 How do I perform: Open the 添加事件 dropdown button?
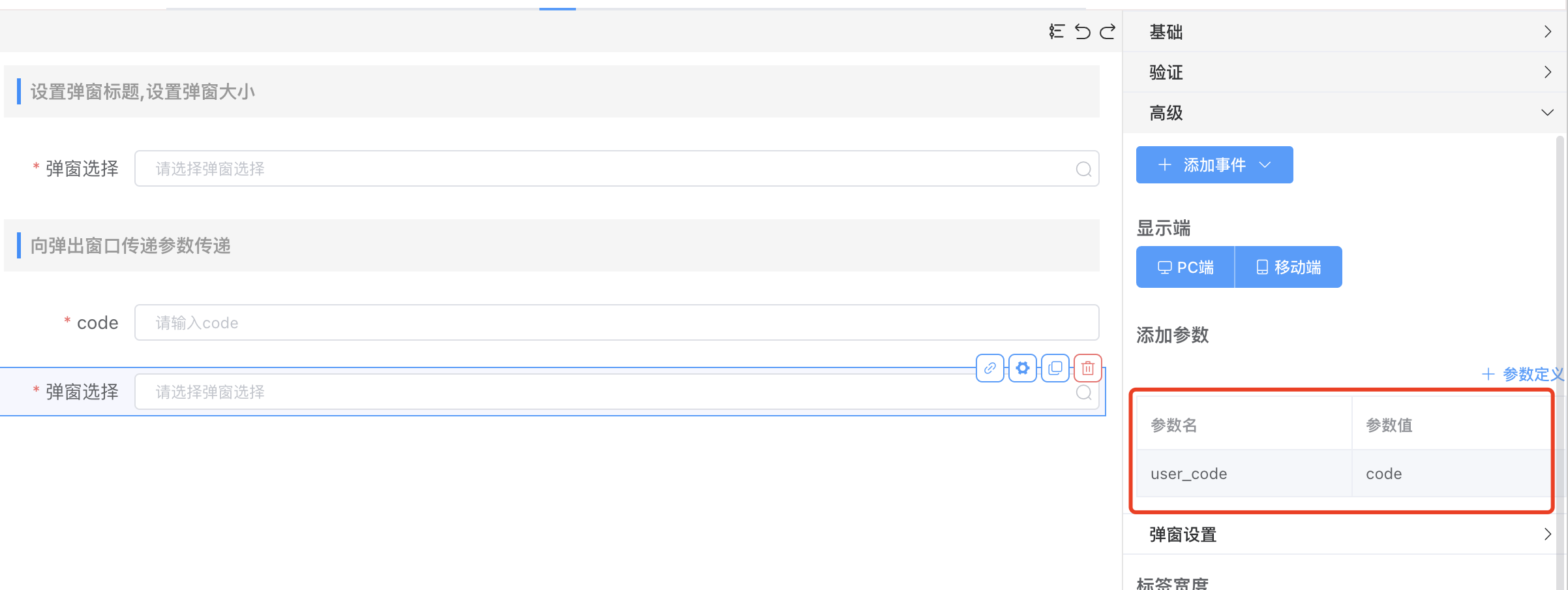(x=1214, y=165)
